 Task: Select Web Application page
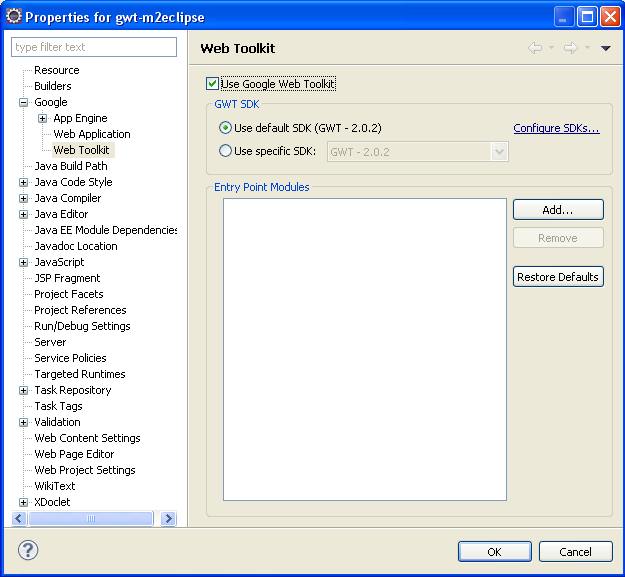point(92,134)
